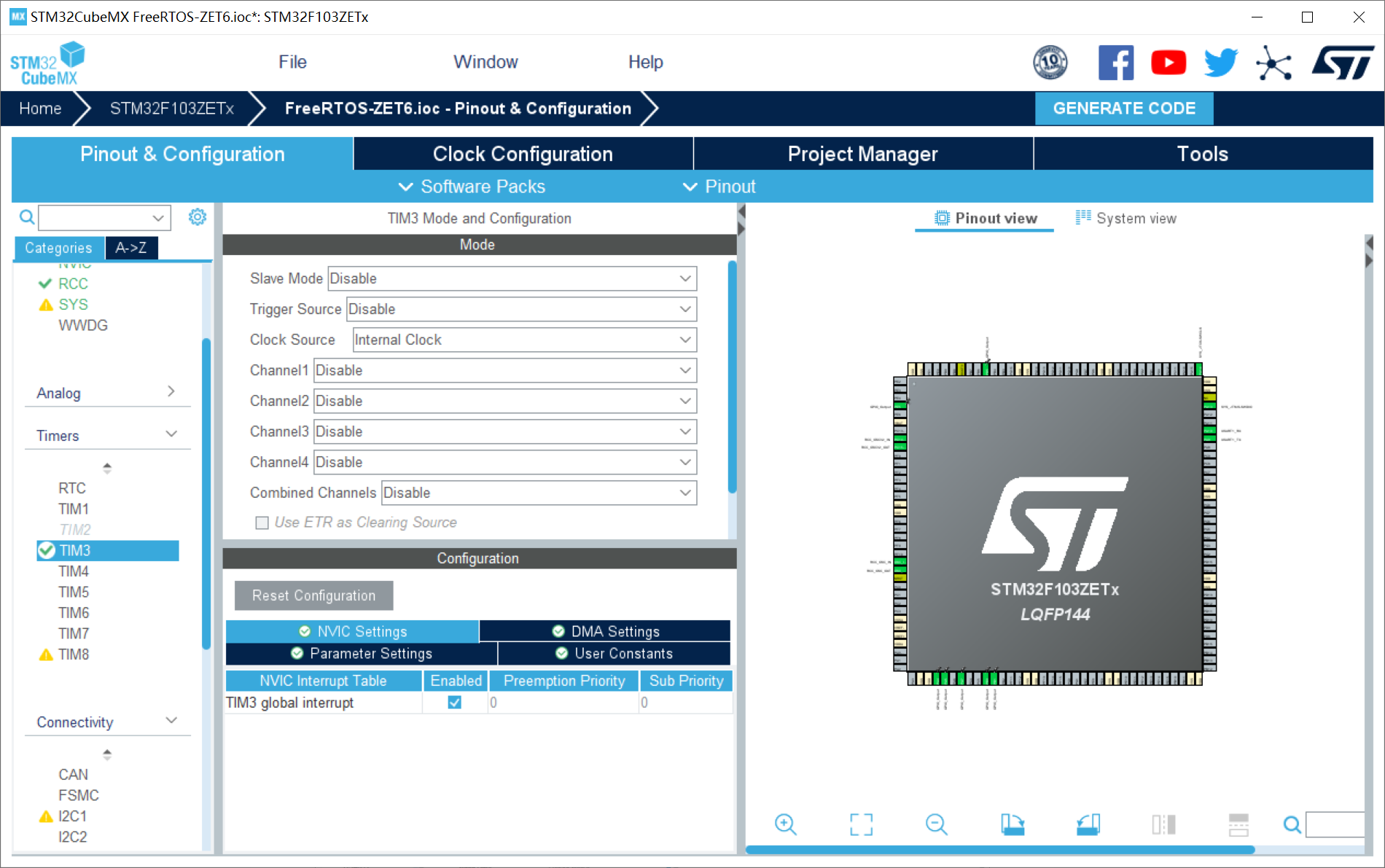Click the TIM8 warning triangle icon
Viewport: 1385px width, 868px height.
(x=46, y=654)
